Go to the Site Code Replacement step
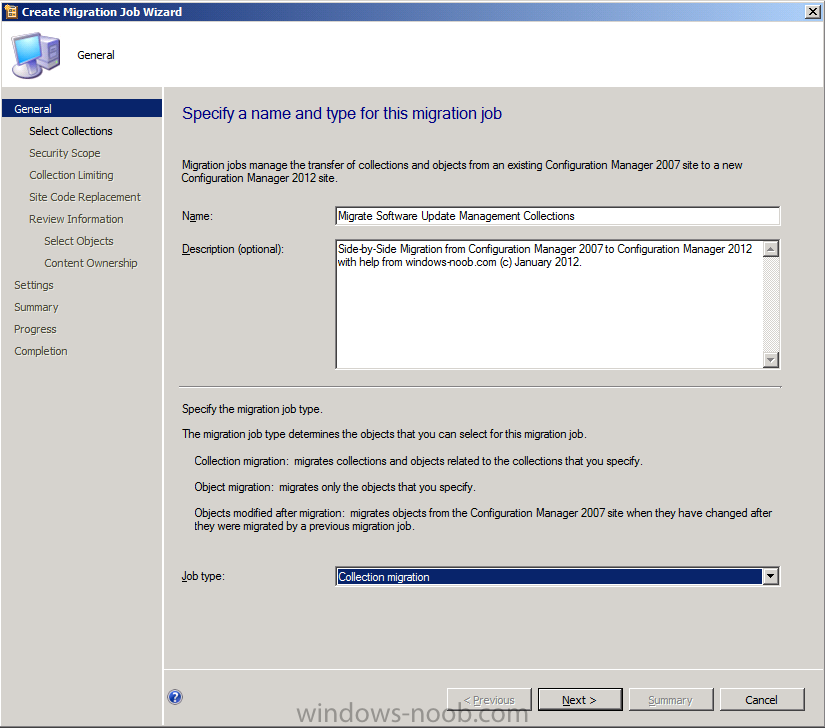 (x=85, y=197)
